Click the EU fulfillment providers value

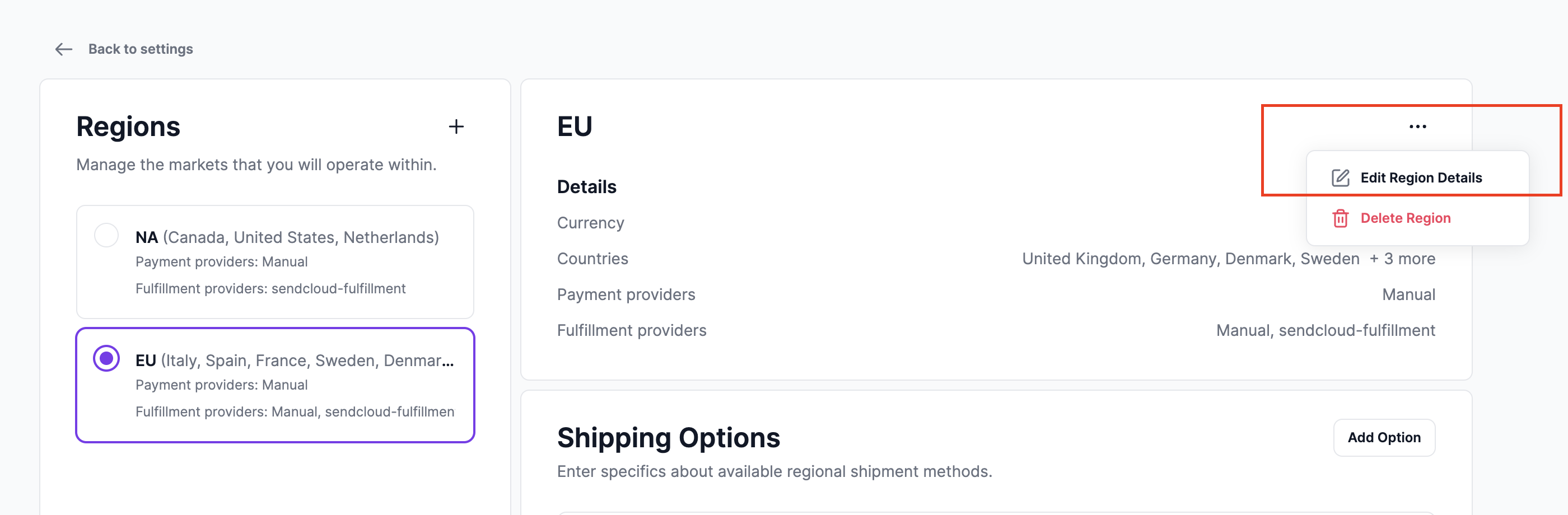pos(1325,330)
